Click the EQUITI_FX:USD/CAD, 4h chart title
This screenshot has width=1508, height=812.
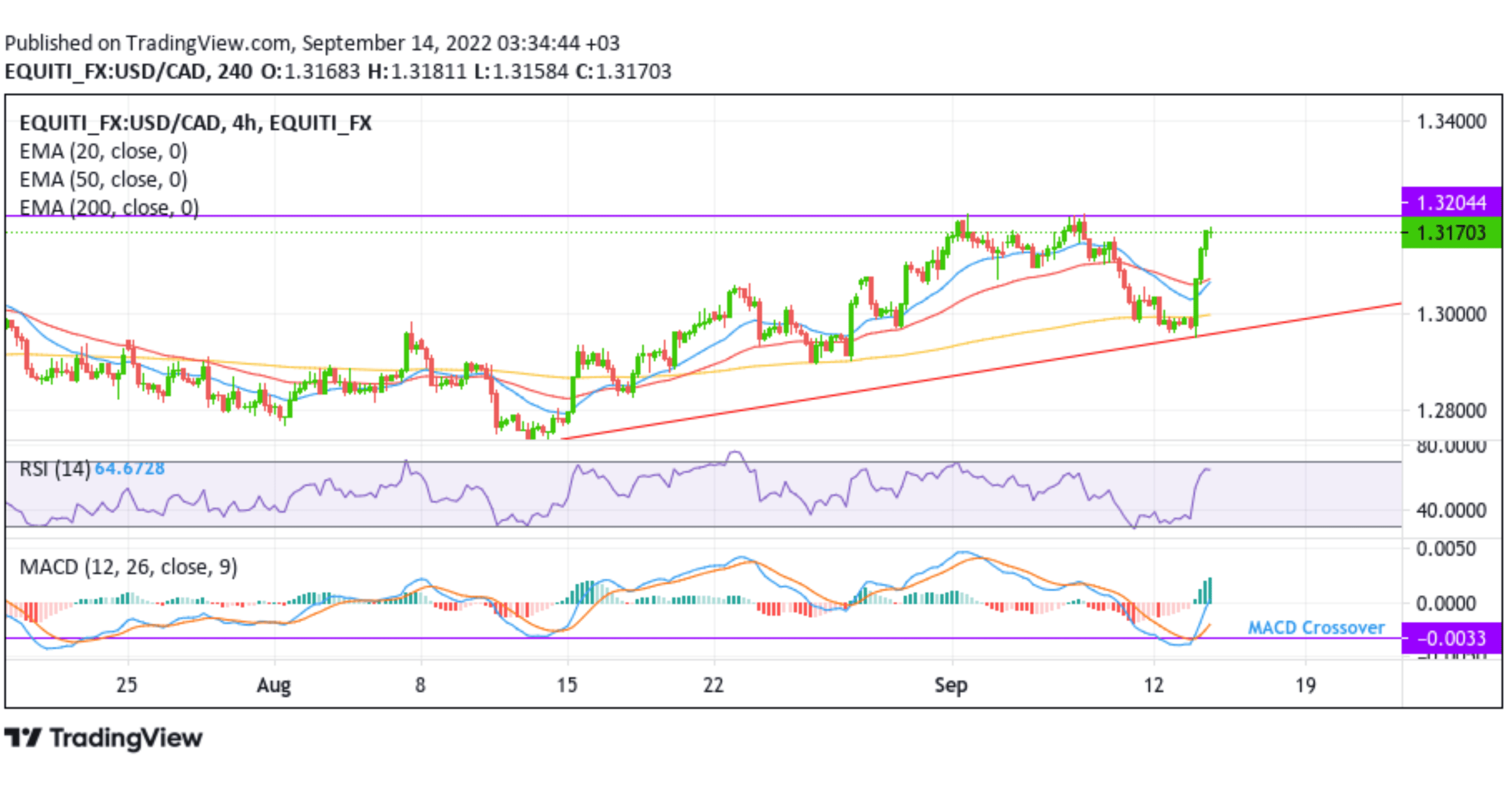coord(196,123)
